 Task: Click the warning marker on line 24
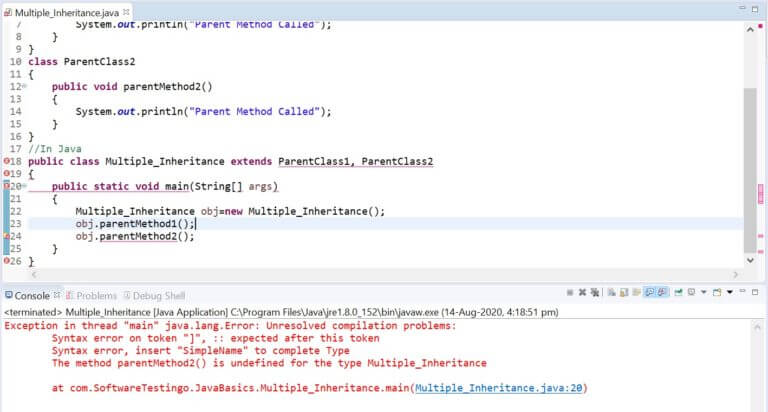(x=7, y=237)
